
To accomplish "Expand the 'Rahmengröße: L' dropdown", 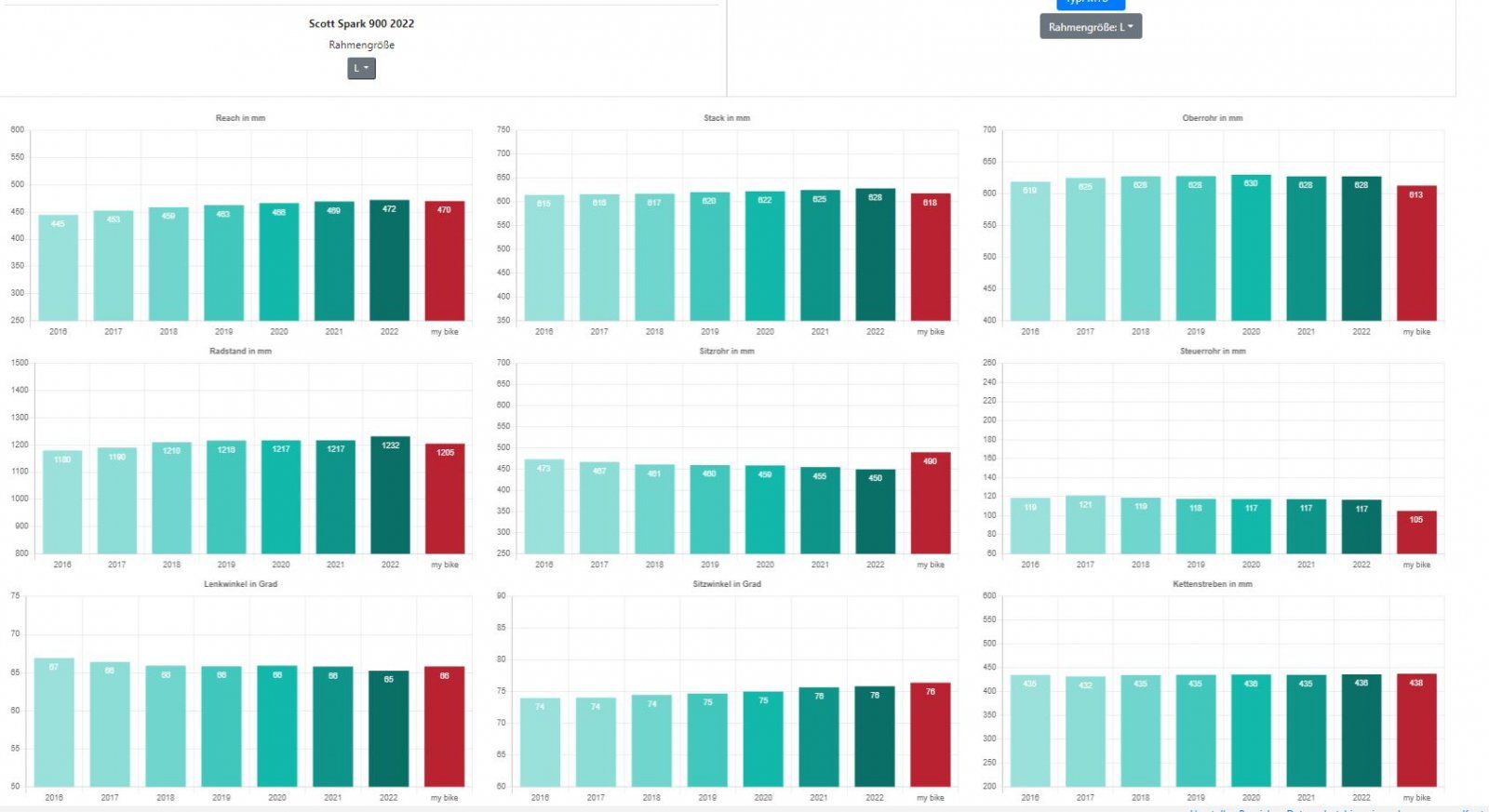I will click(1090, 27).
